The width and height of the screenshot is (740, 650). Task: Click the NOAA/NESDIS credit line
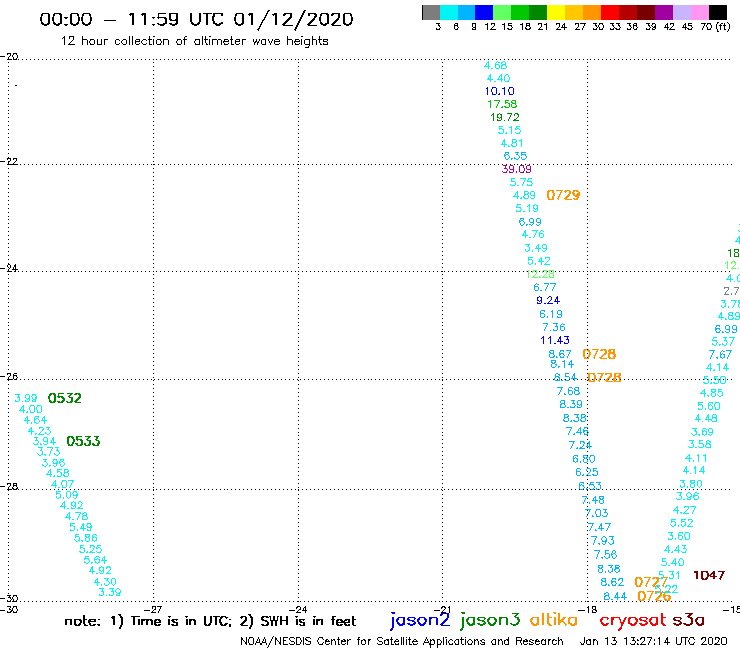pos(402,641)
